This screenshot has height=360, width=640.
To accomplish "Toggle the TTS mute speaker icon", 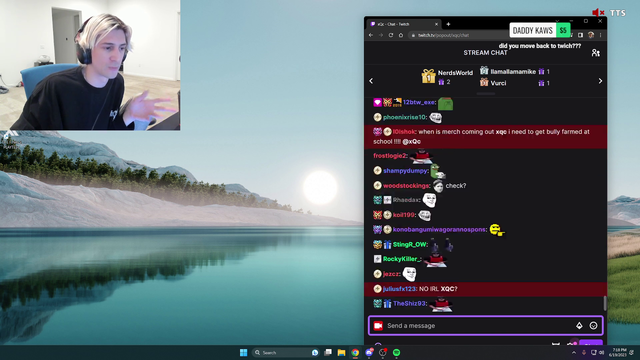I will (598, 13).
